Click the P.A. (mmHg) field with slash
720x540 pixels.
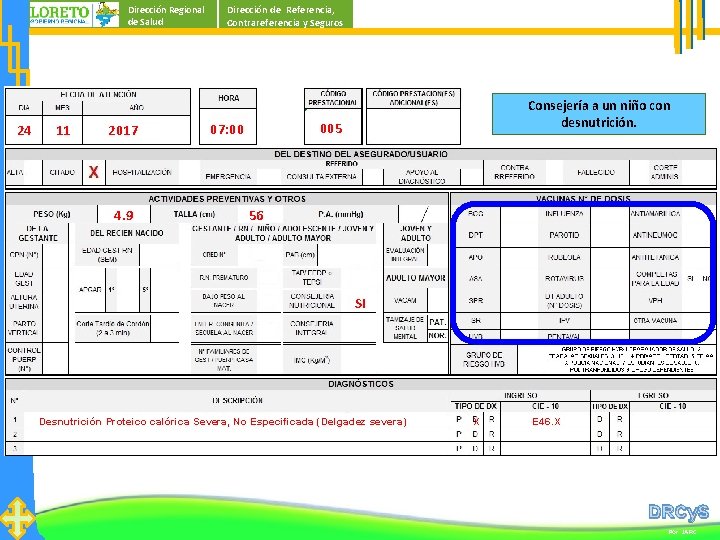[x=423, y=214]
